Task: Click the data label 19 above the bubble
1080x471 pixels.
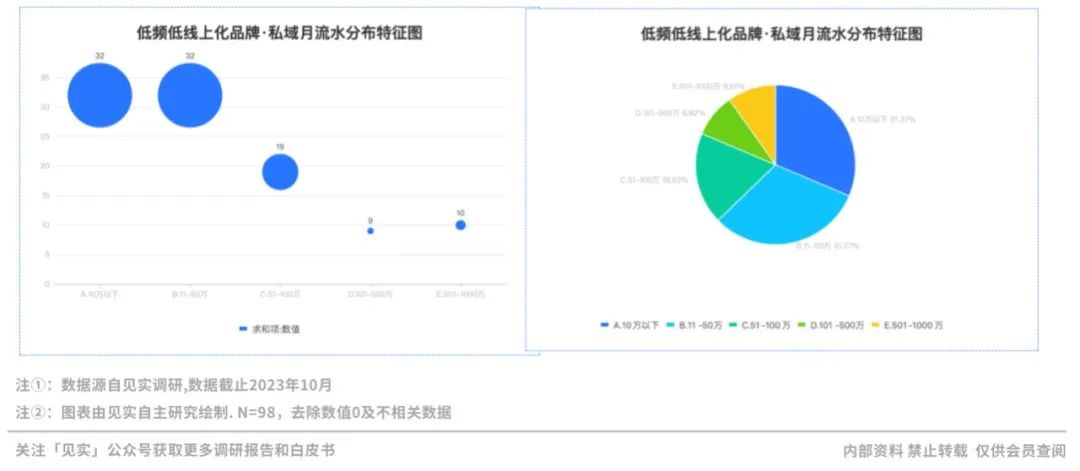Action: [280, 147]
